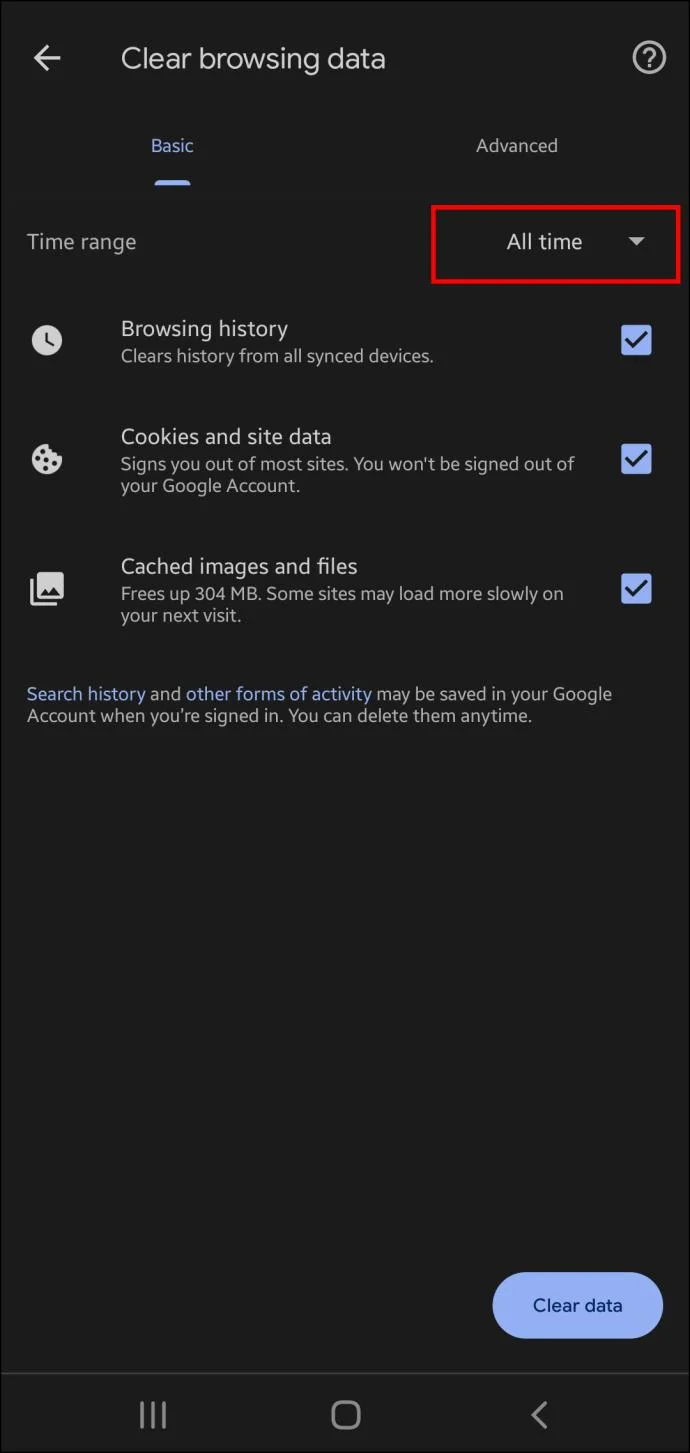The width and height of the screenshot is (690, 1453).
Task: Click the clock icon beside Browsing history
Action: [46, 340]
